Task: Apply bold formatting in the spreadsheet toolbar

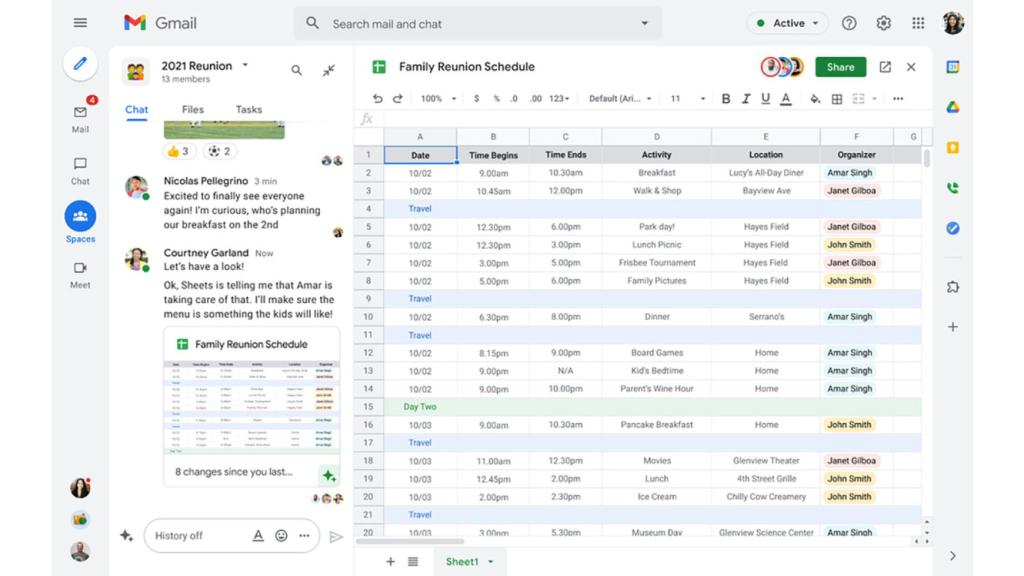Action: coord(726,99)
